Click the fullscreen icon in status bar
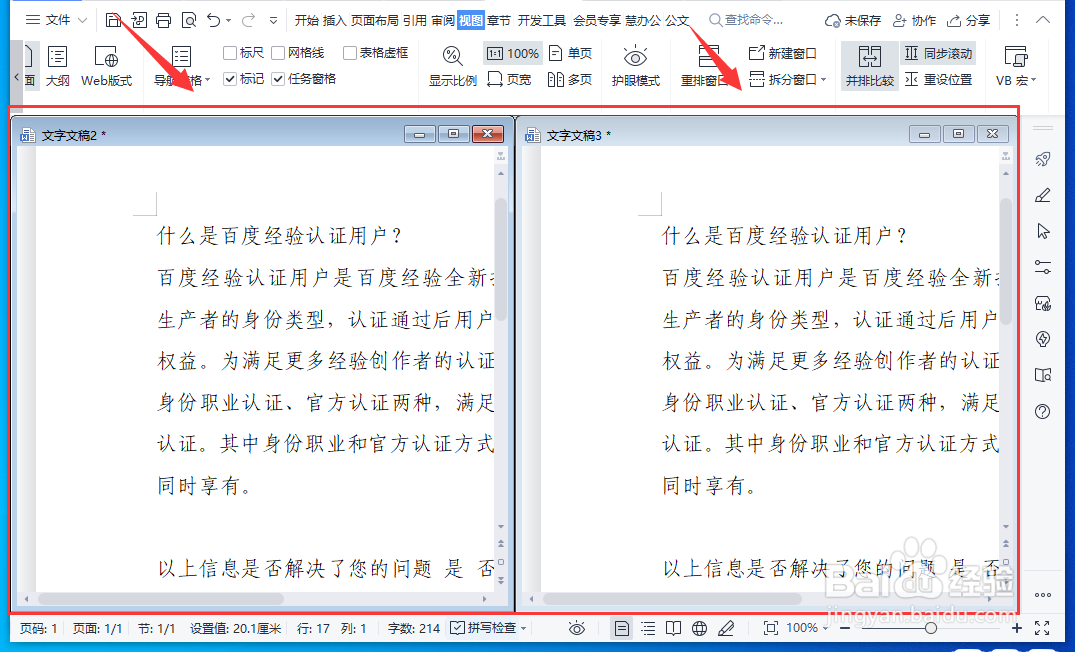1075x652 pixels. [x=1042, y=628]
